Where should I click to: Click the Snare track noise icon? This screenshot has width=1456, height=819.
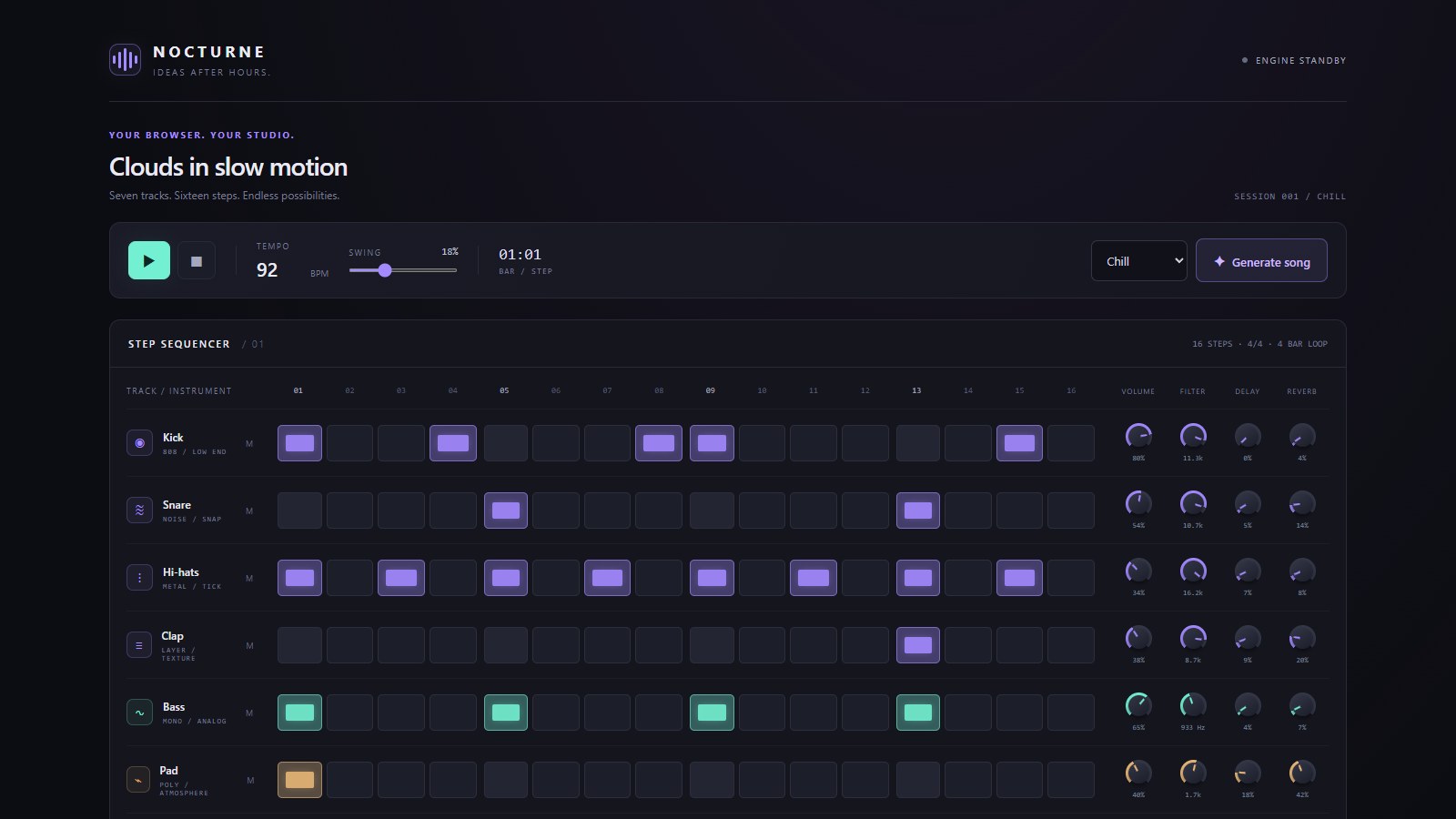[139, 511]
